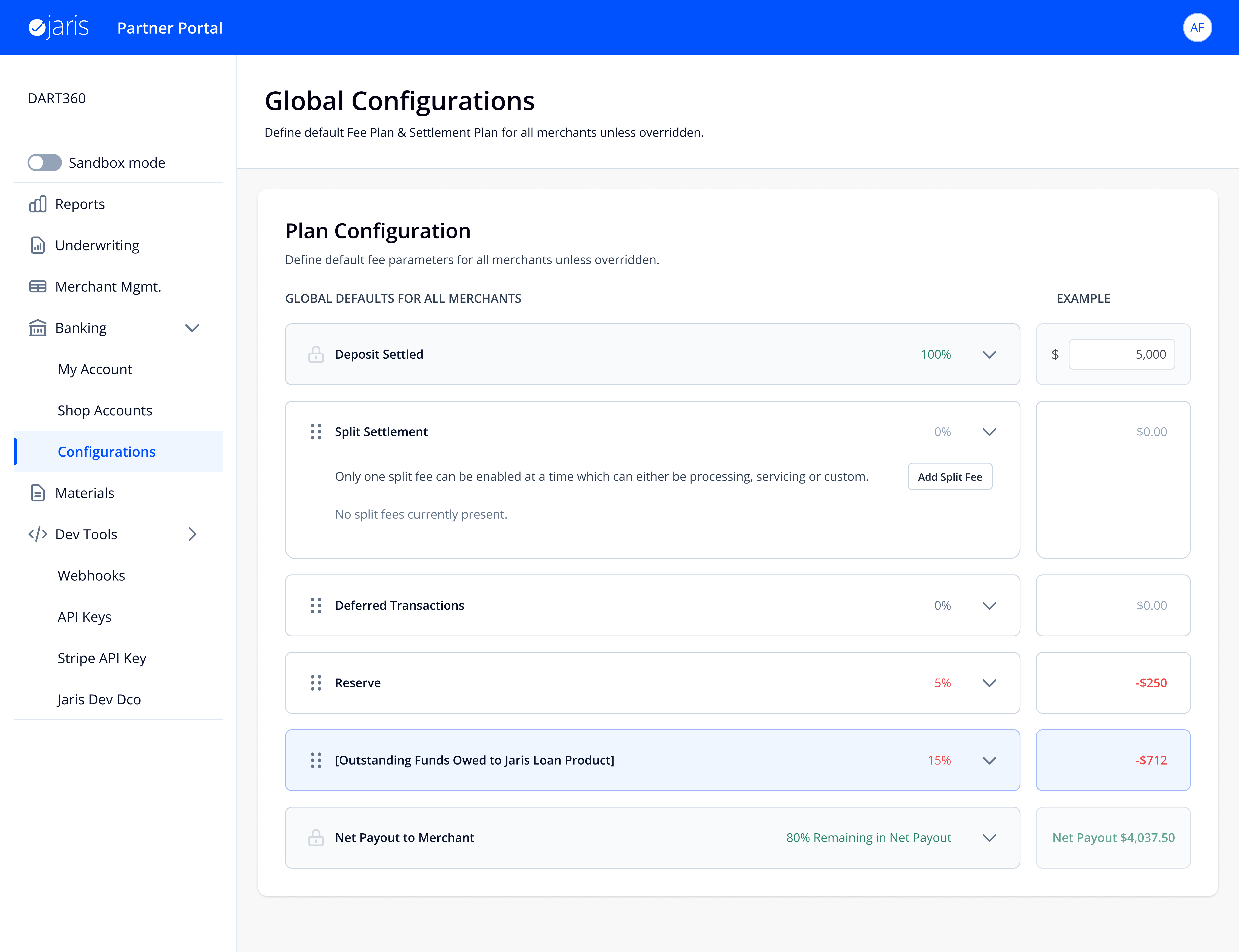Click the lock icon beside Deposit Settled

click(316, 354)
